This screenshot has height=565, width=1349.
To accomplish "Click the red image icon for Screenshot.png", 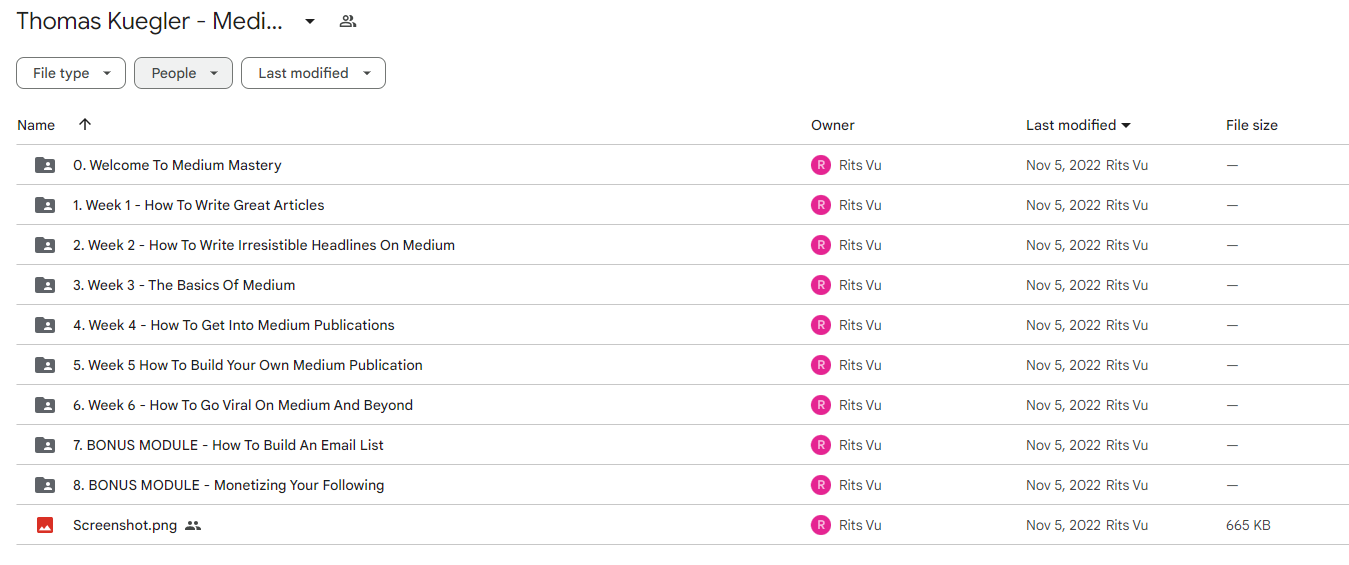I will point(45,525).
